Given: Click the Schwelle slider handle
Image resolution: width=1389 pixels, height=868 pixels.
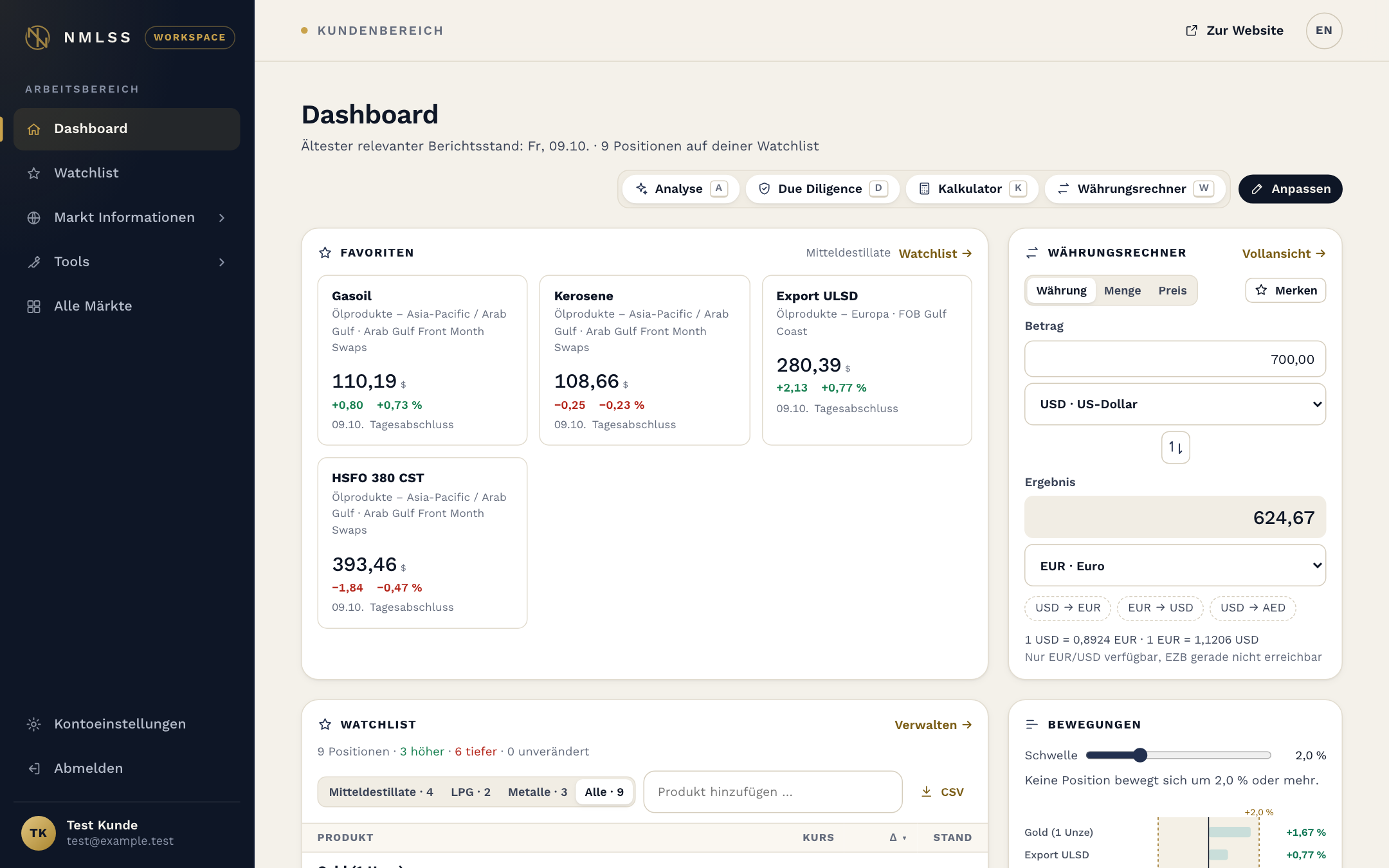Looking at the screenshot, I should point(1140,755).
